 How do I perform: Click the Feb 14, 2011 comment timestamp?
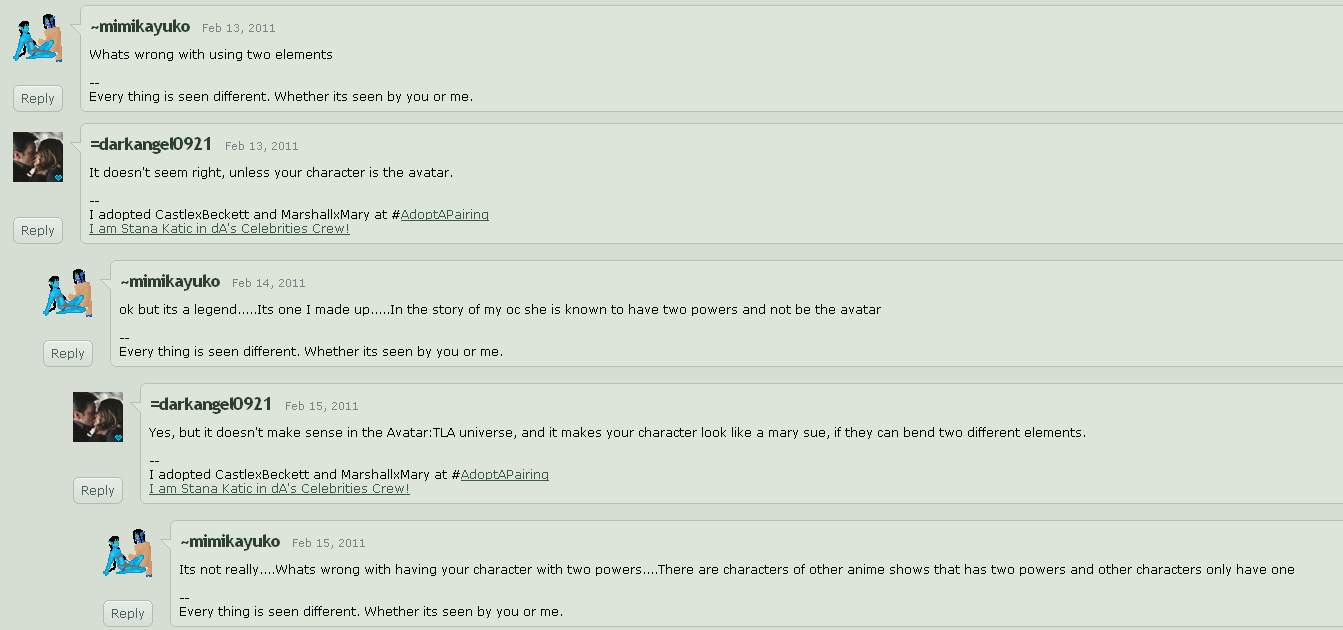[269, 283]
